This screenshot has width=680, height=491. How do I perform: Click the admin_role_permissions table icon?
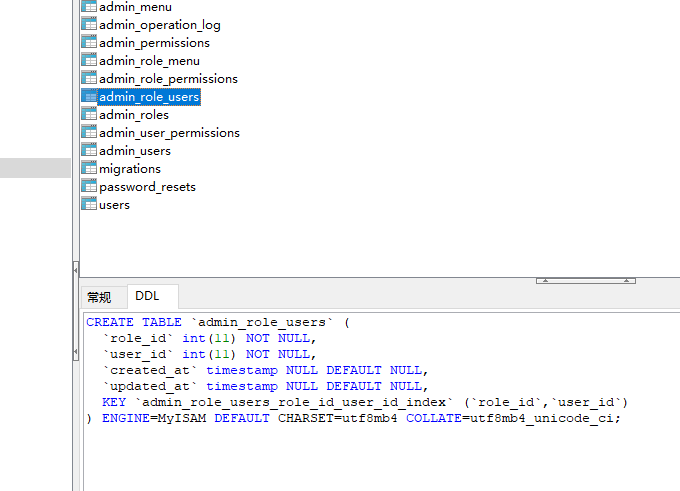click(x=89, y=78)
